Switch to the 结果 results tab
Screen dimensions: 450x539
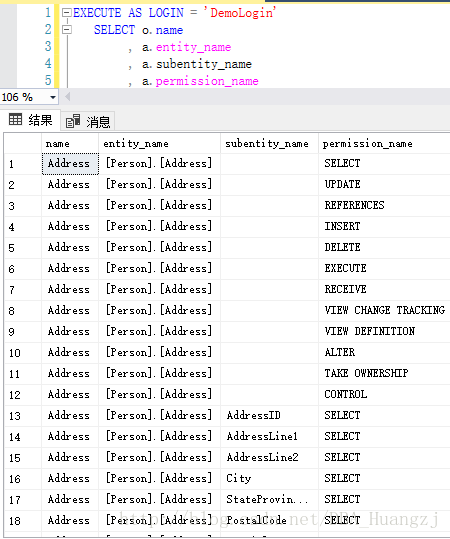pos(31,120)
